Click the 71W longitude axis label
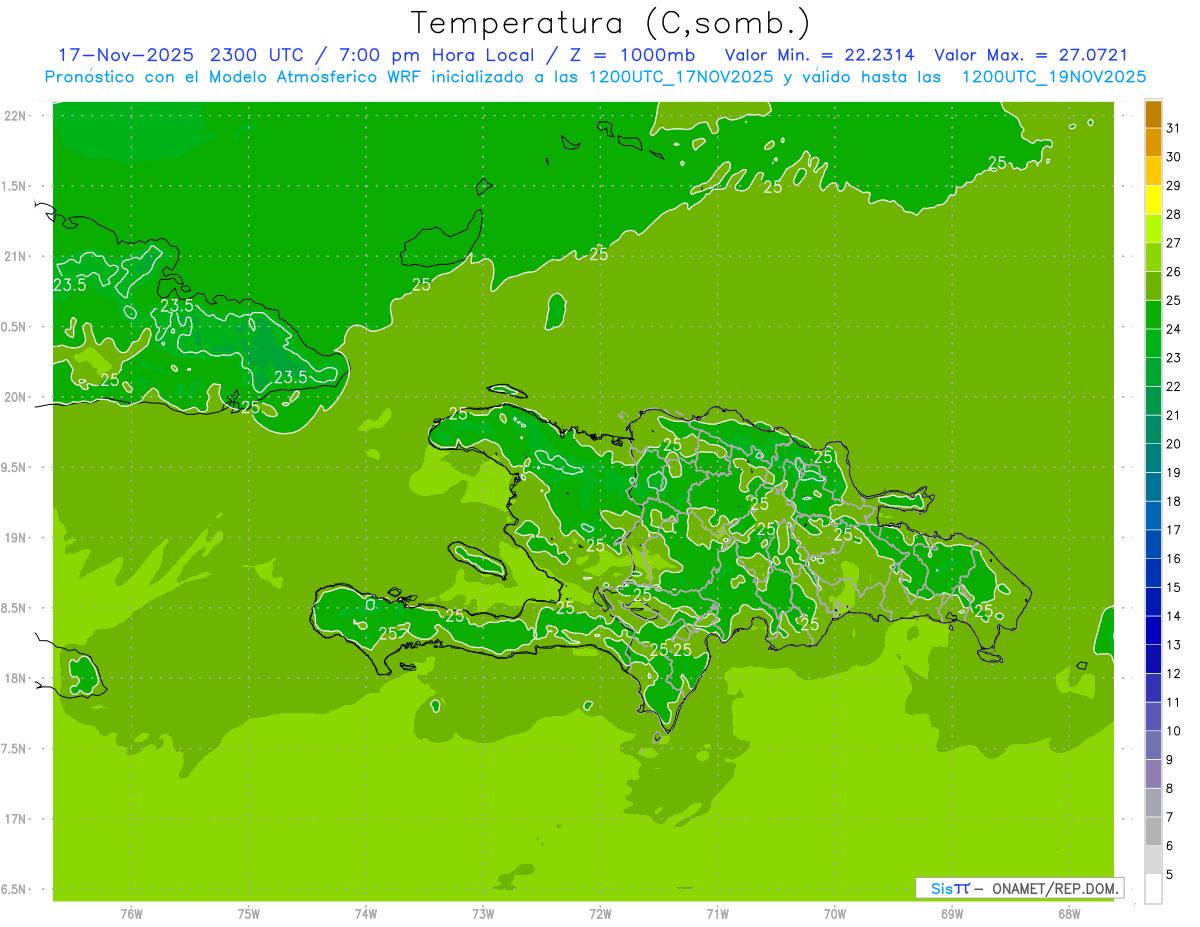The width and height of the screenshot is (1200, 927). (717, 913)
